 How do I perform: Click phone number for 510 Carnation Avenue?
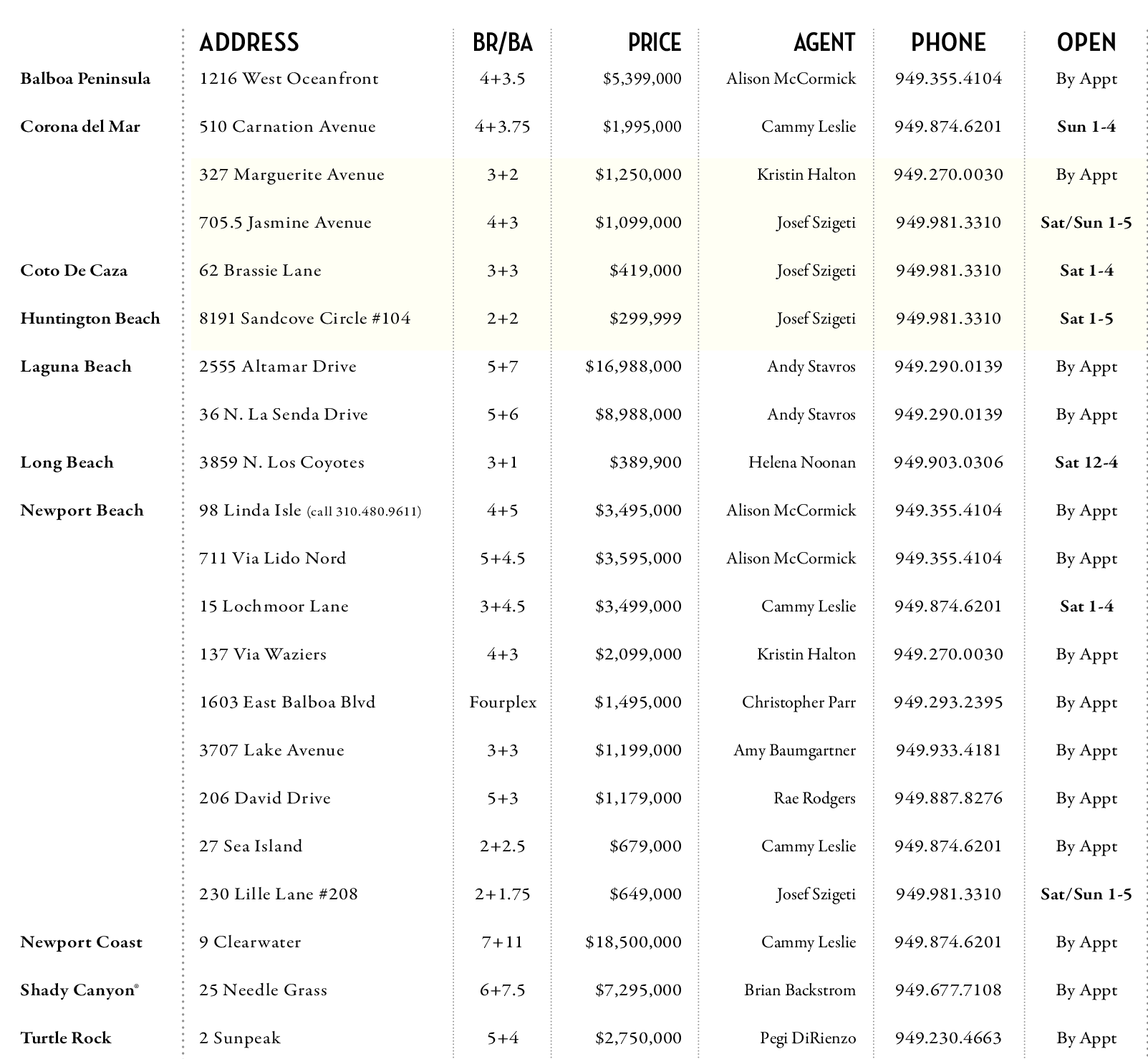pyautogui.click(x=947, y=127)
